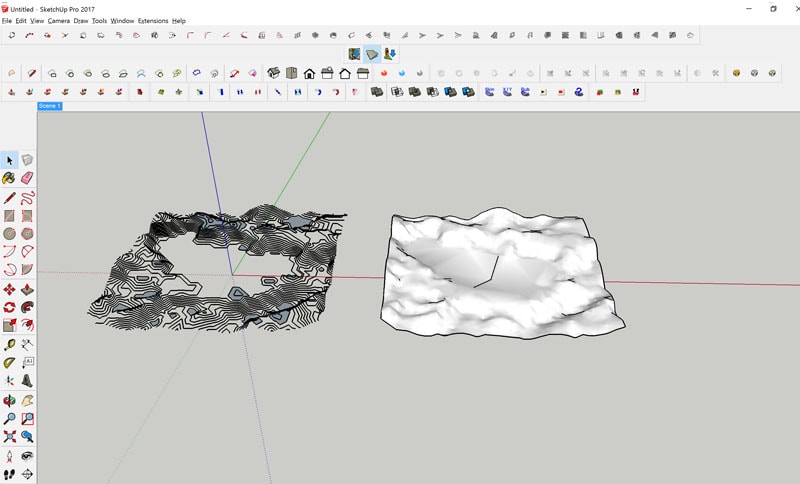Select the arrow Select tool
The image size is (800, 484).
click(9, 161)
